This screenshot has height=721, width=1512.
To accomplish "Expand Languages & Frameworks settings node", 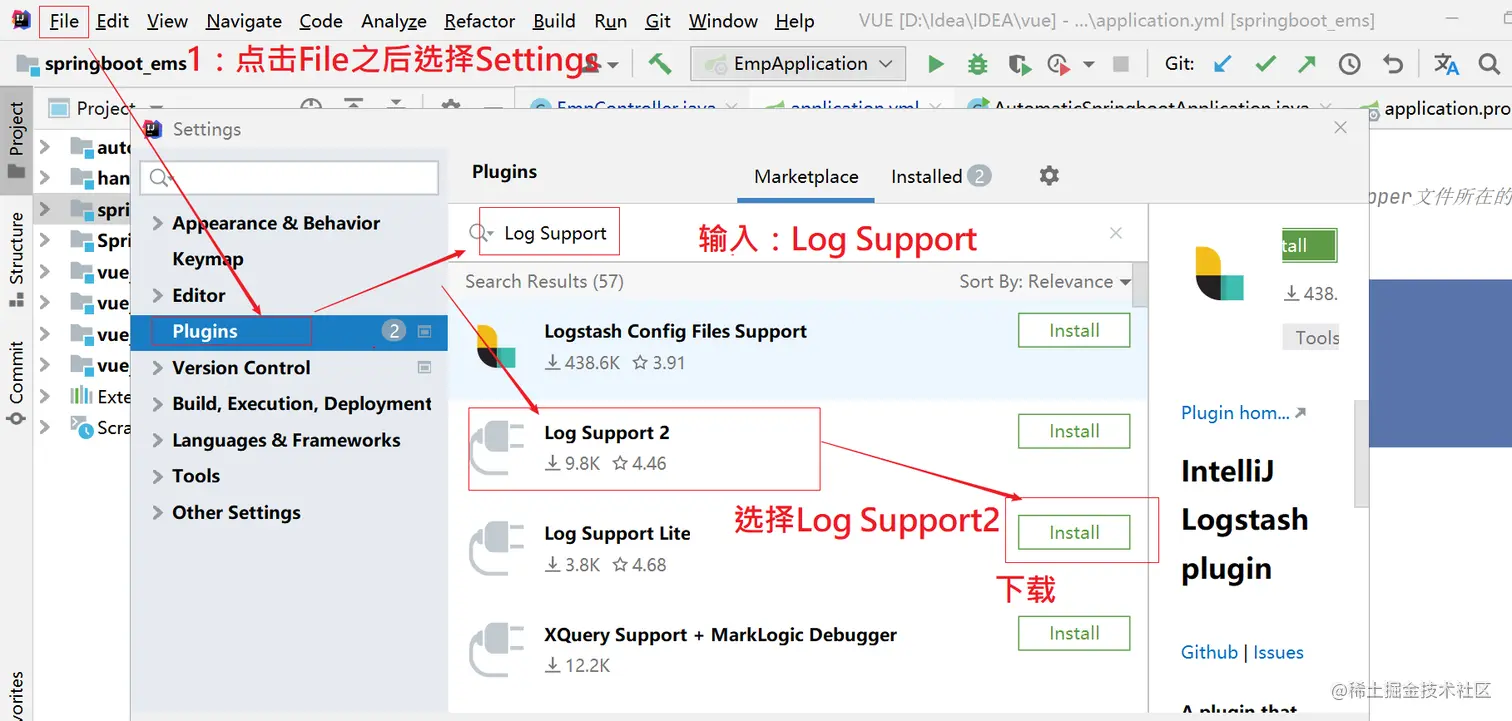I will point(157,440).
